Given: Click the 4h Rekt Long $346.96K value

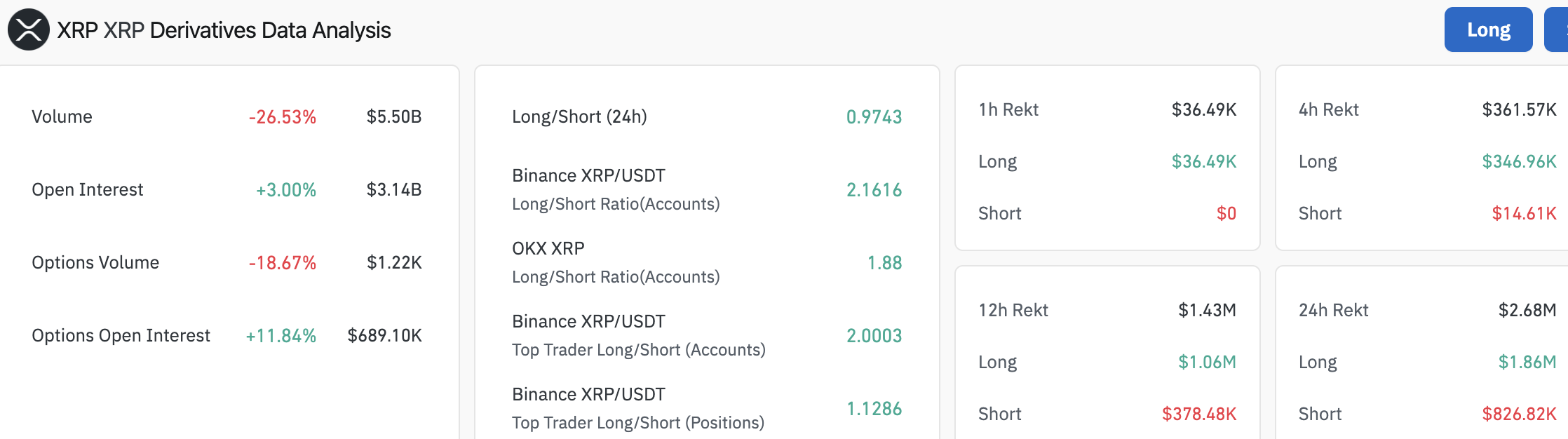Looking at the screenshot, I should [x=1519, y=161].
